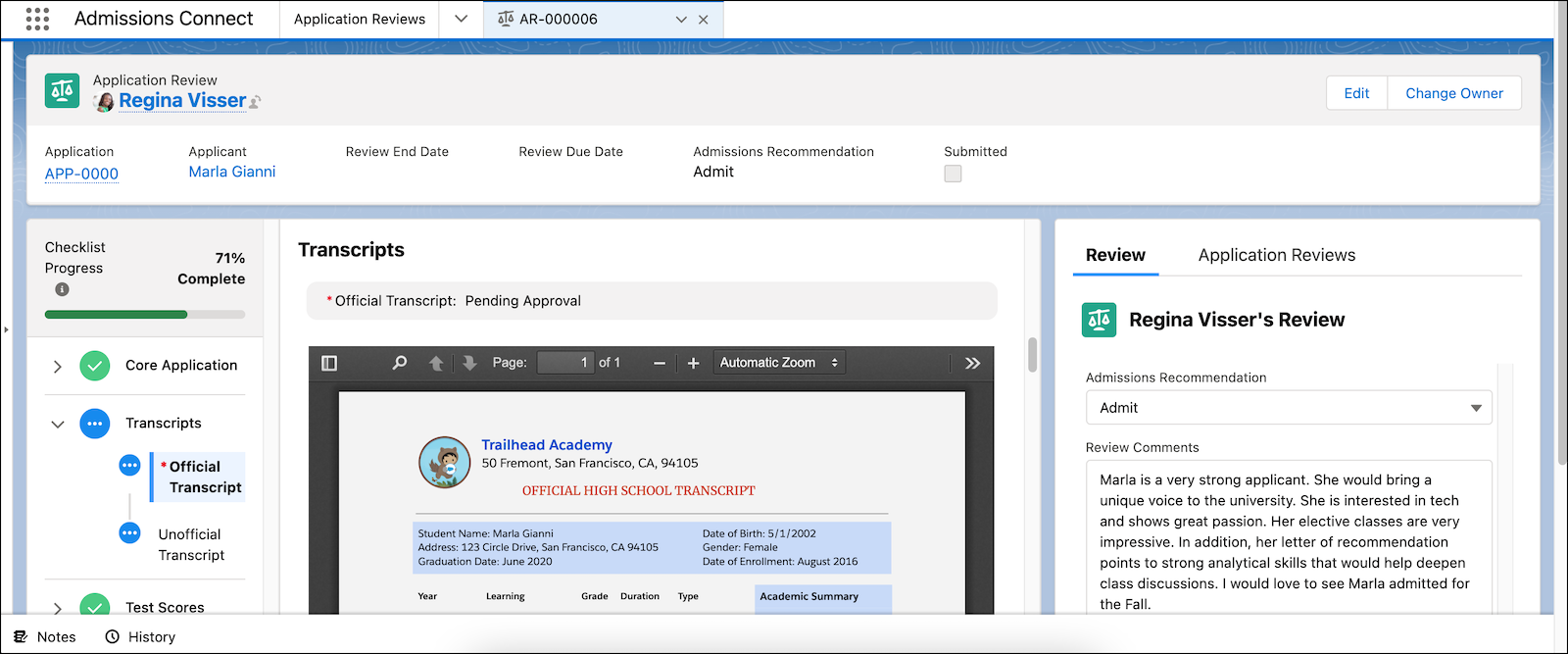Click the Checklist Progress info icon

click(62, 289)
